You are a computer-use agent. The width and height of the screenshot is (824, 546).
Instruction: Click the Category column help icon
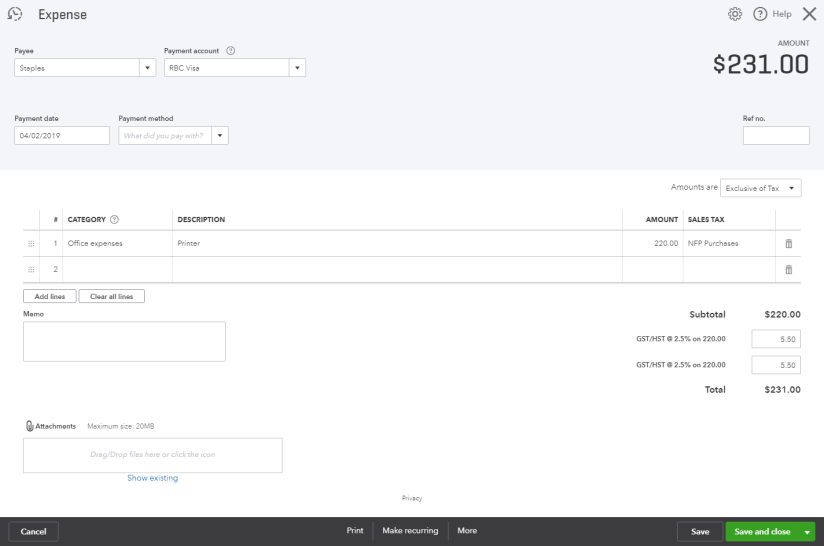point(114,220)
